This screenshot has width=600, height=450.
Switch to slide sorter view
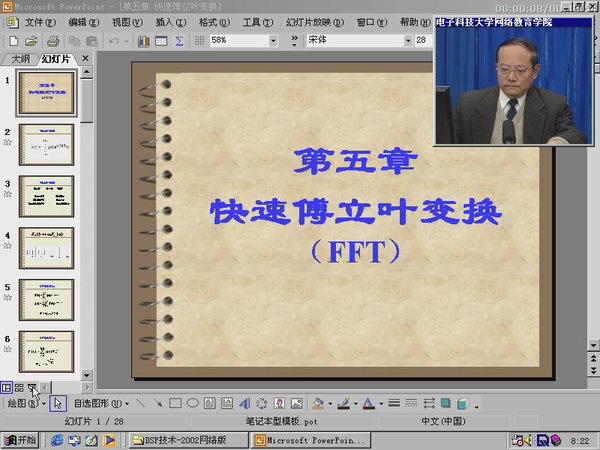coord(19,387)
